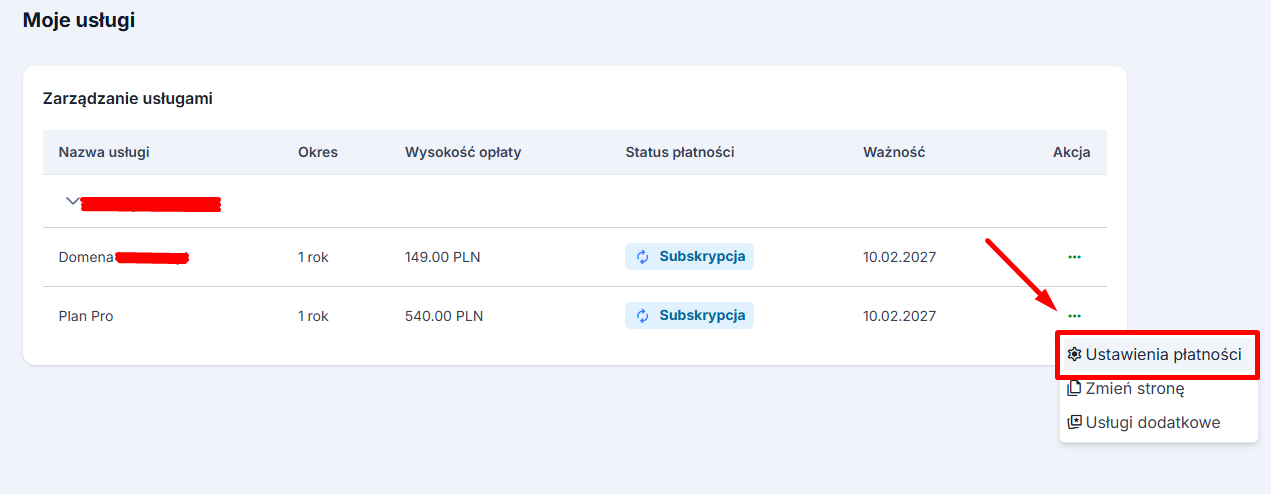This screenshot has height=494, width=1271.
Task: Click the pages icon beside Zmień stronę
Action: tap(1075, 388)
